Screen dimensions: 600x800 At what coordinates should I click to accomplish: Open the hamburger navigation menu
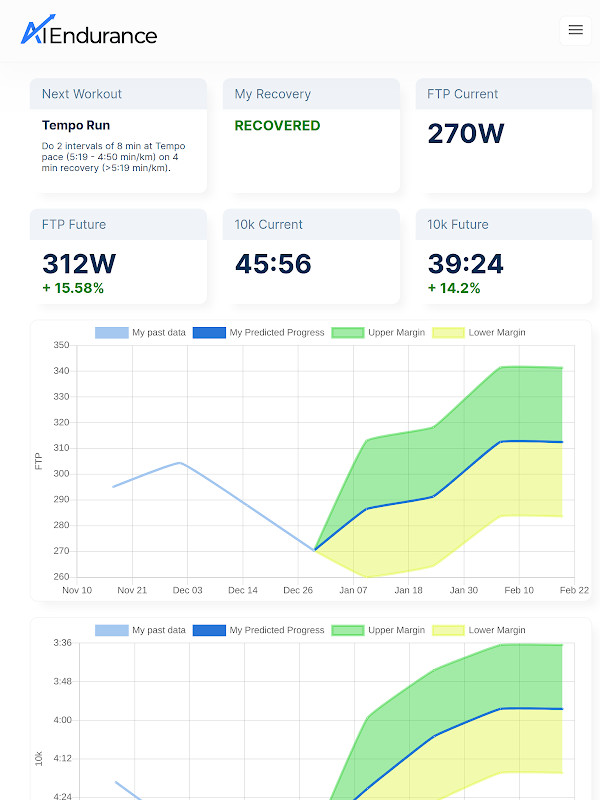coord(575,30)
